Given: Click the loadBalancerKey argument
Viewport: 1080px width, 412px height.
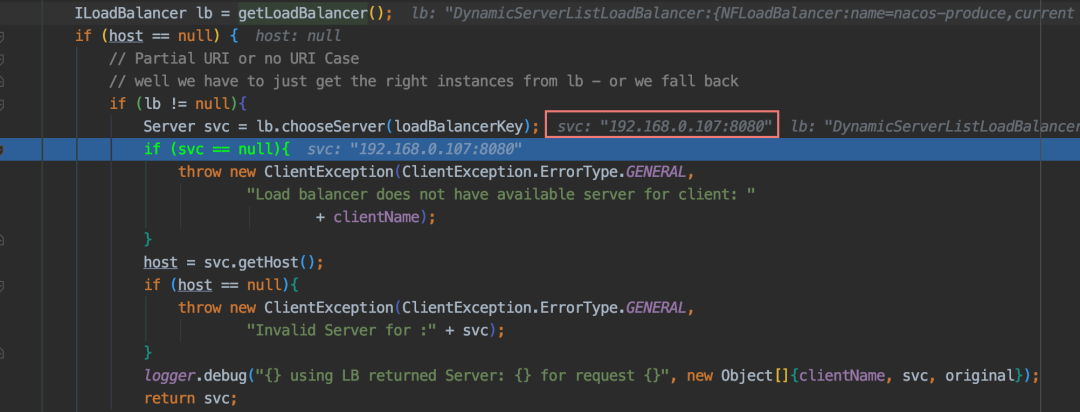Looking at the screenshot, I should coord(459,127).
